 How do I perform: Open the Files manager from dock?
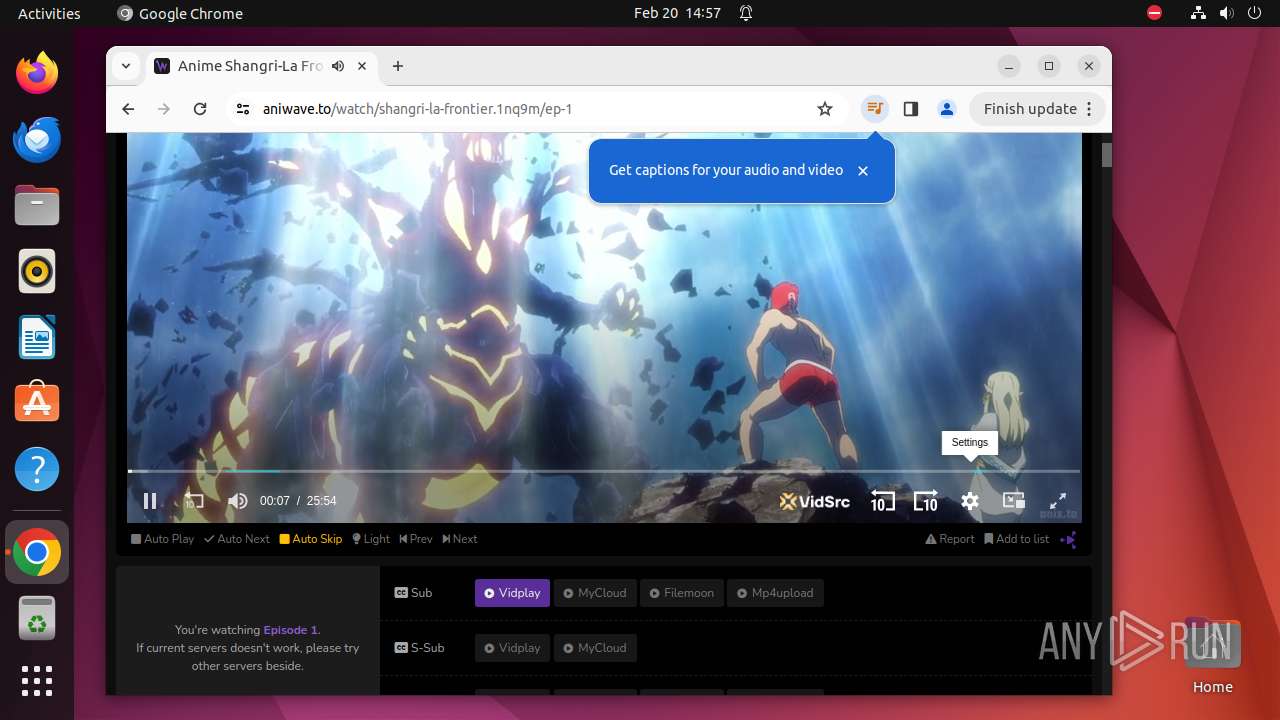click(x=37, y=205)
